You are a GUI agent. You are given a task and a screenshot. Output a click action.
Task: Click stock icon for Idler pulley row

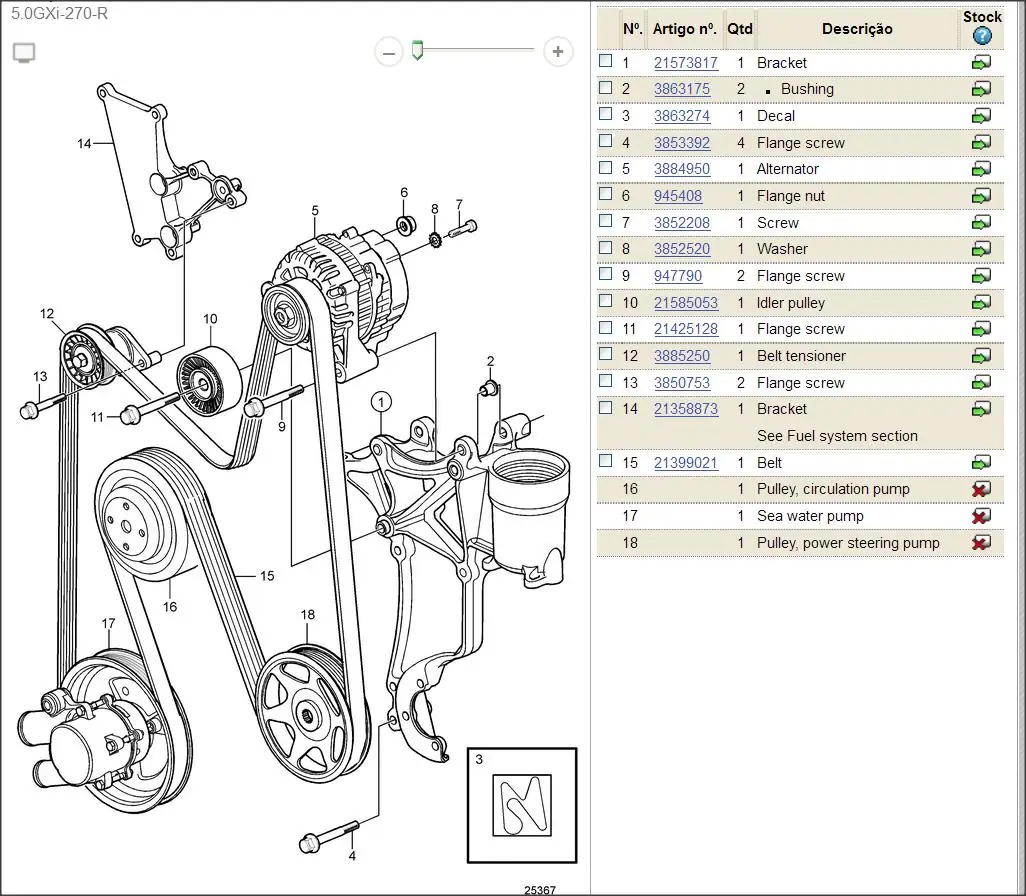click(x=981, y=302)
